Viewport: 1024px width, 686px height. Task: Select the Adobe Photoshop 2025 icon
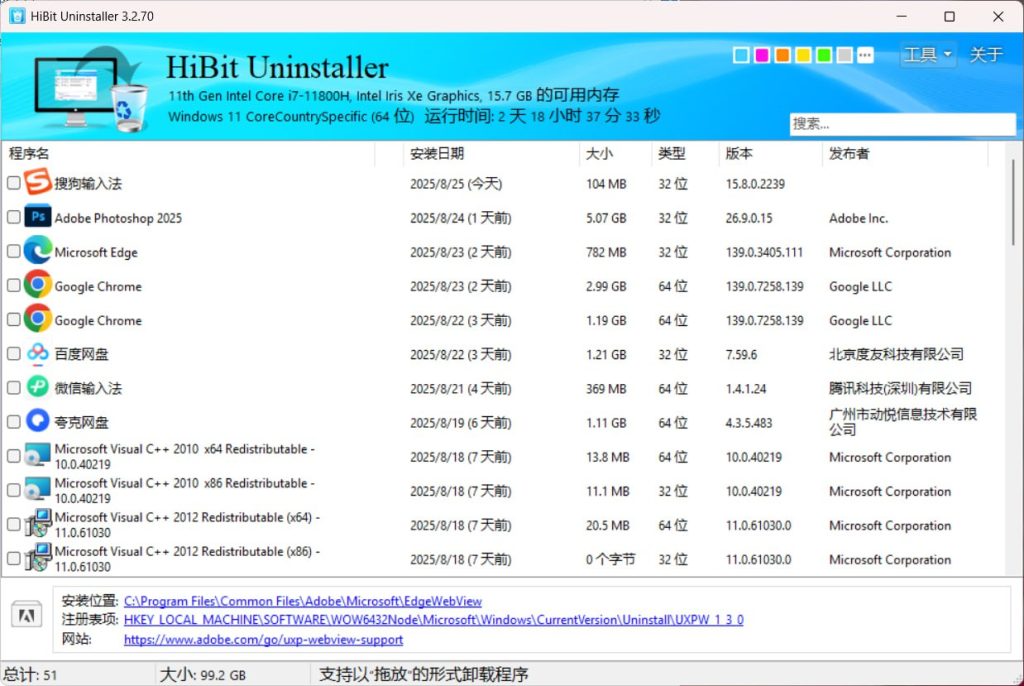pyautogui.click(x=37, y=217)
